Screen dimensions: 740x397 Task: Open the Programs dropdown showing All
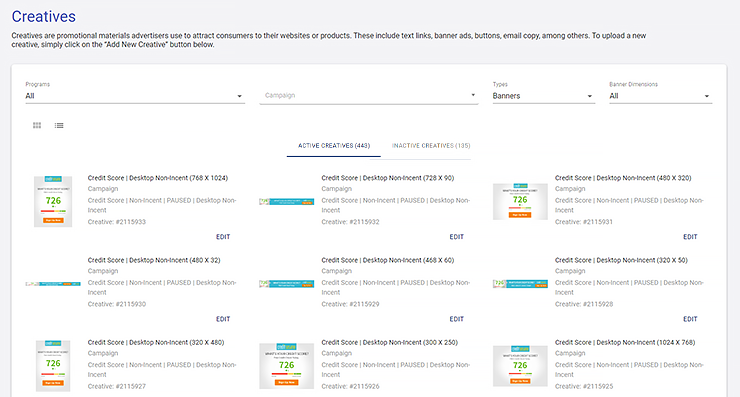coord(135,96)
